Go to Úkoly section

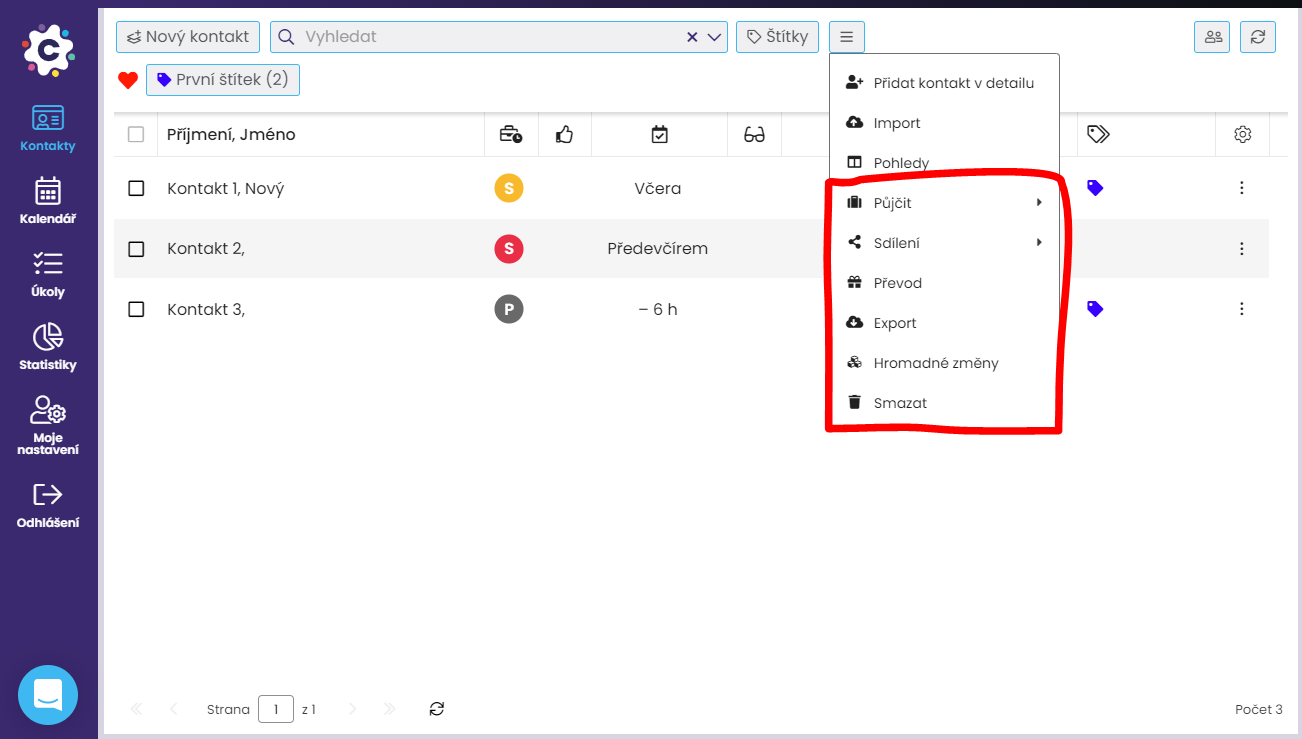(48, 273)
